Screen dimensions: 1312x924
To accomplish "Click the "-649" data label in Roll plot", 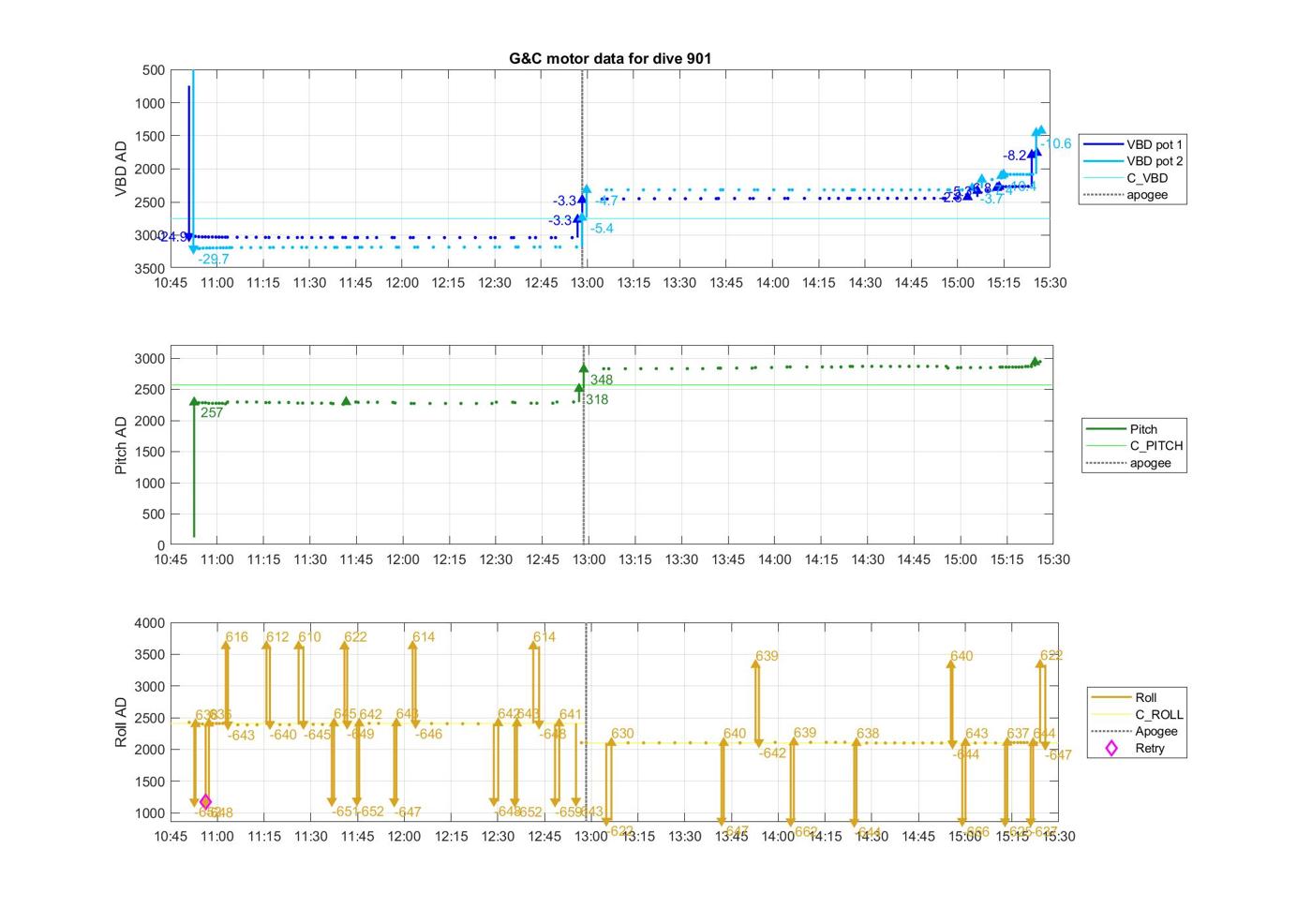I will pos(361,734).
